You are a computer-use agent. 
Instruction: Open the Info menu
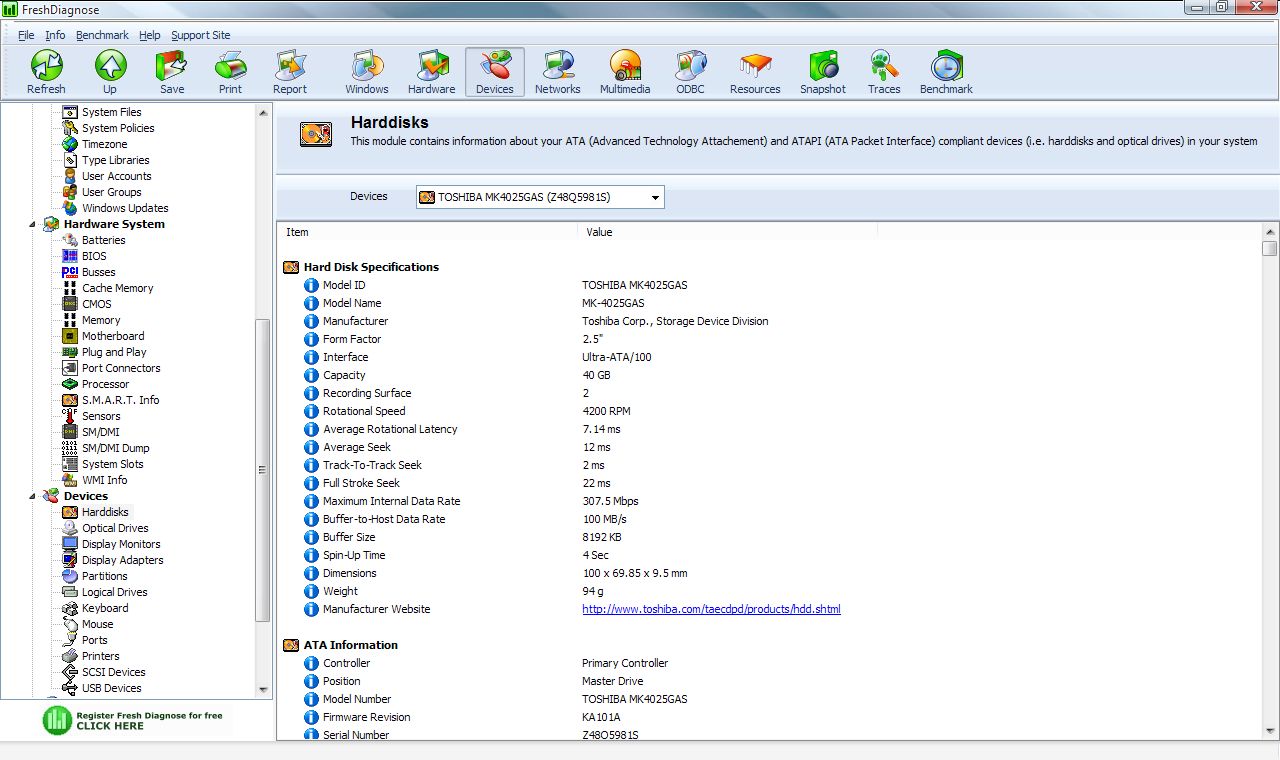point(55,35)
